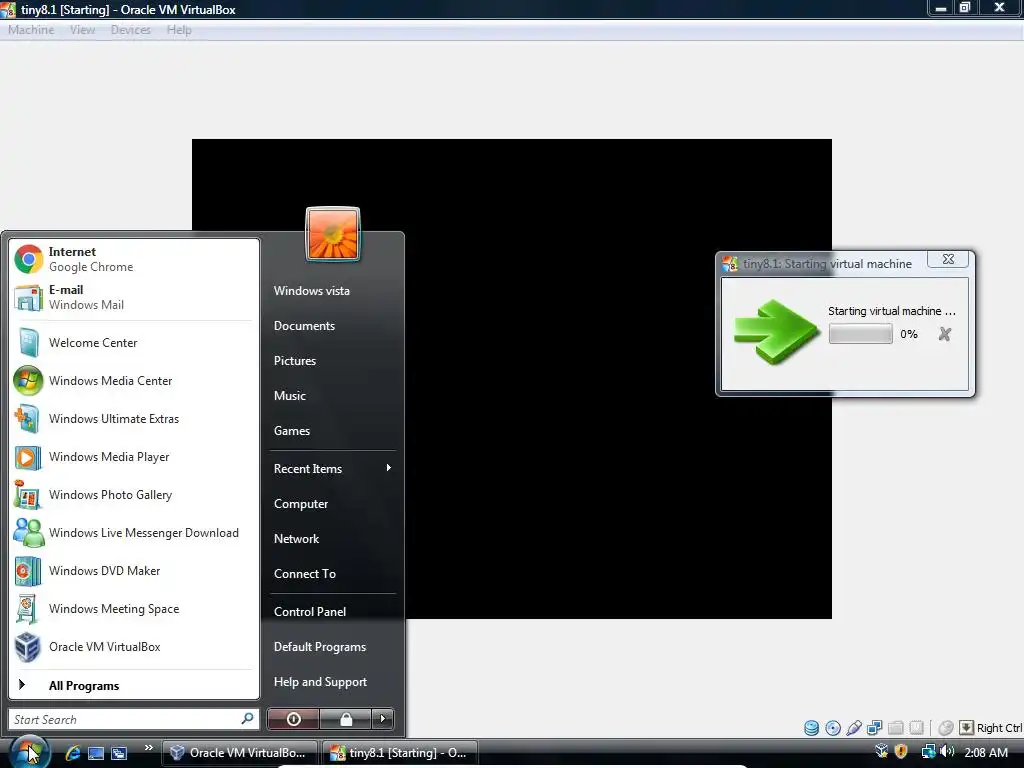The height and width of the screenshot is (768, 1024).
Task: Open Help and Support
Action: click(321, 682)
